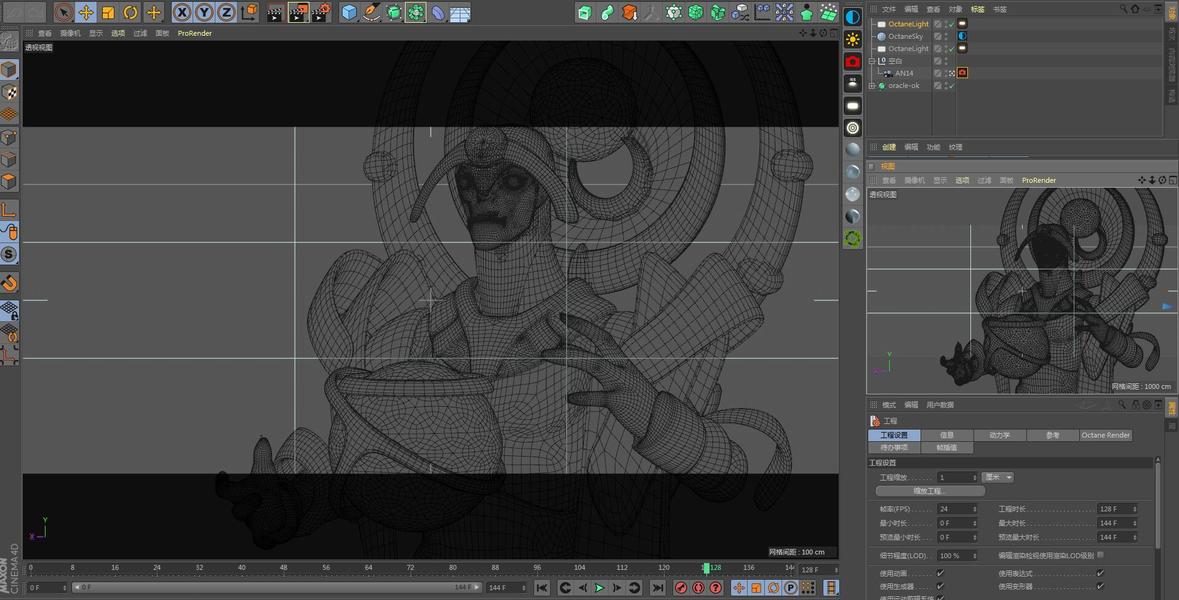1179x600 pixels.
Task: Toggle the Z axis lock
Action: (226, 12)
